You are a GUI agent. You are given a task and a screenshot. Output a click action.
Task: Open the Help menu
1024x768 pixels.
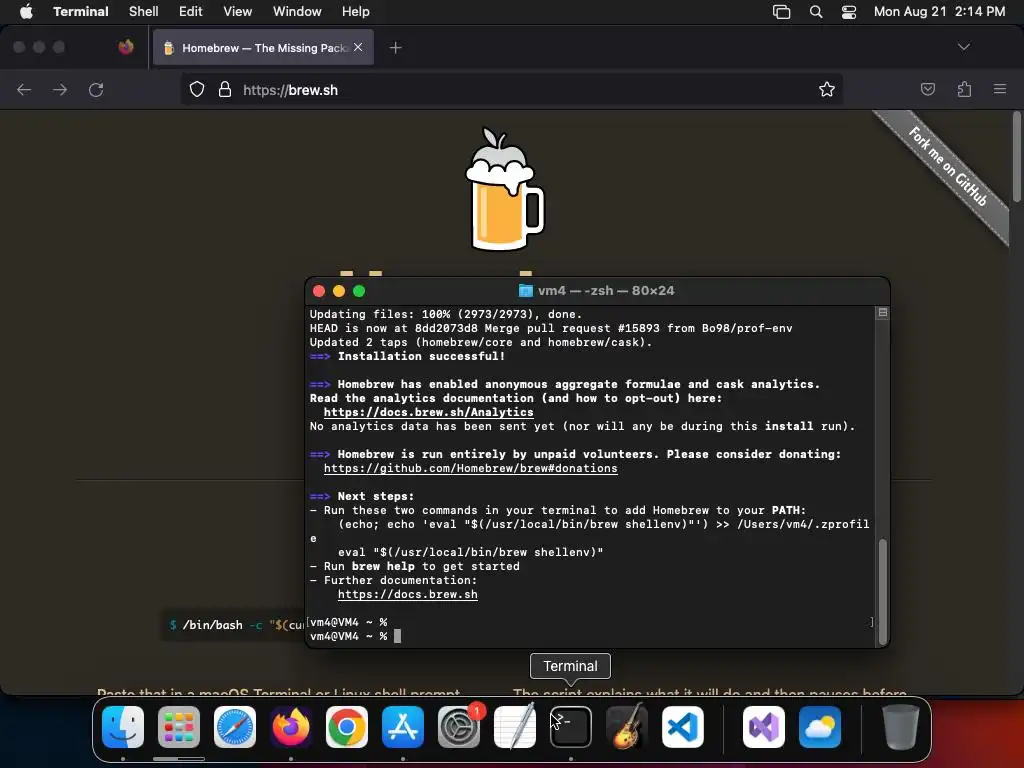pos(356,11)
